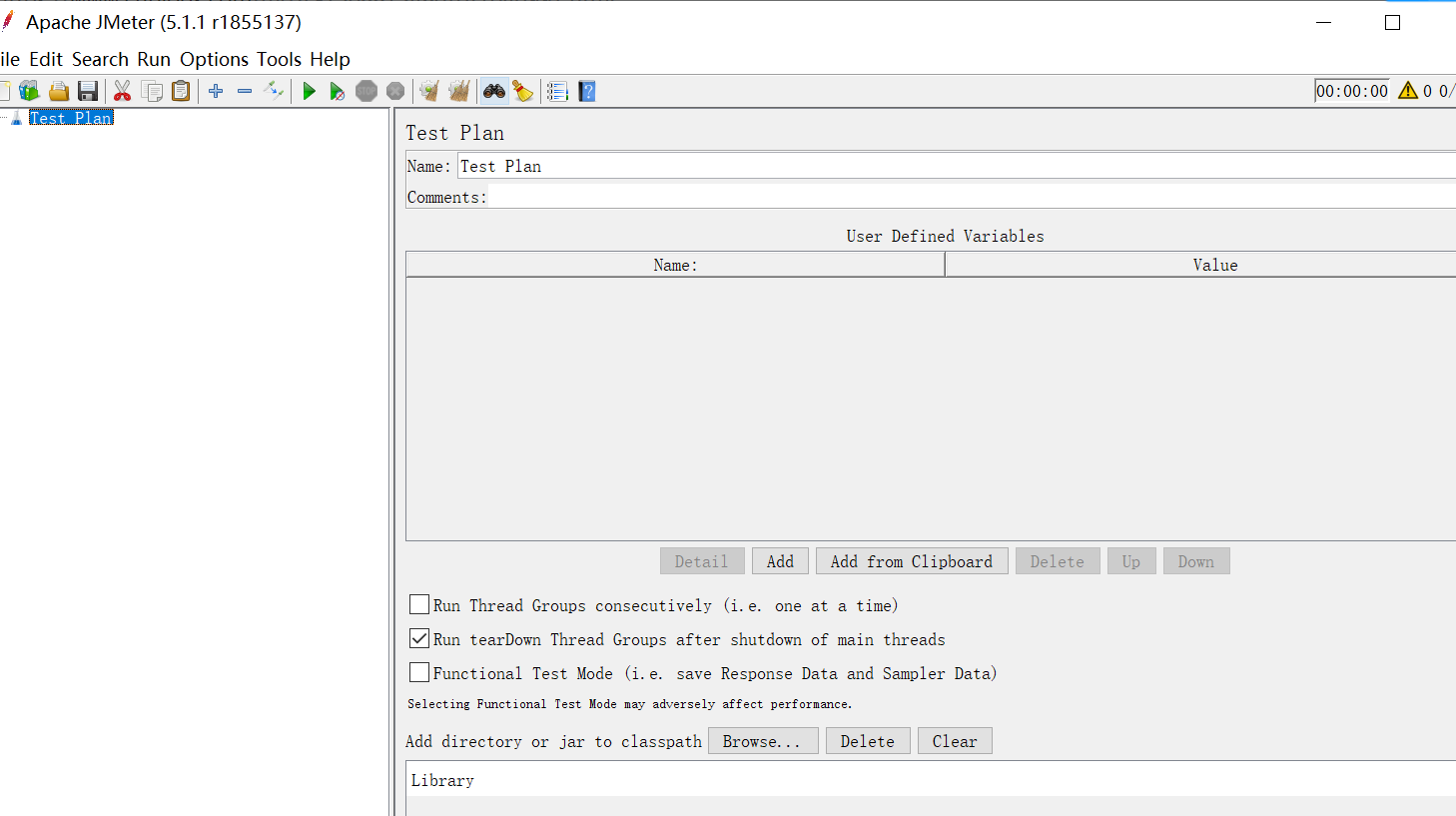Click the Up button under the variables table
This screenshot has height=816, width=1456.
point(1131,561)
